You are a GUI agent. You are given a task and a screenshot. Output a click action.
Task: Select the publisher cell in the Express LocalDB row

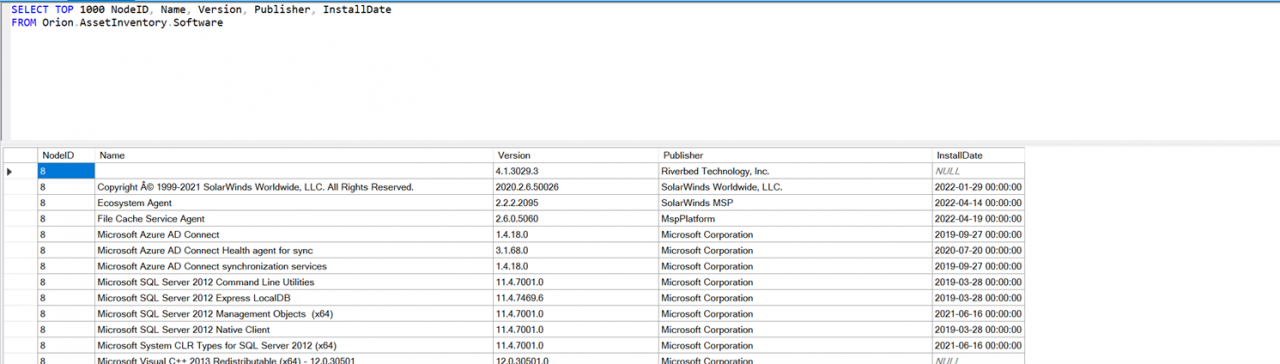(x=795, y=298)
